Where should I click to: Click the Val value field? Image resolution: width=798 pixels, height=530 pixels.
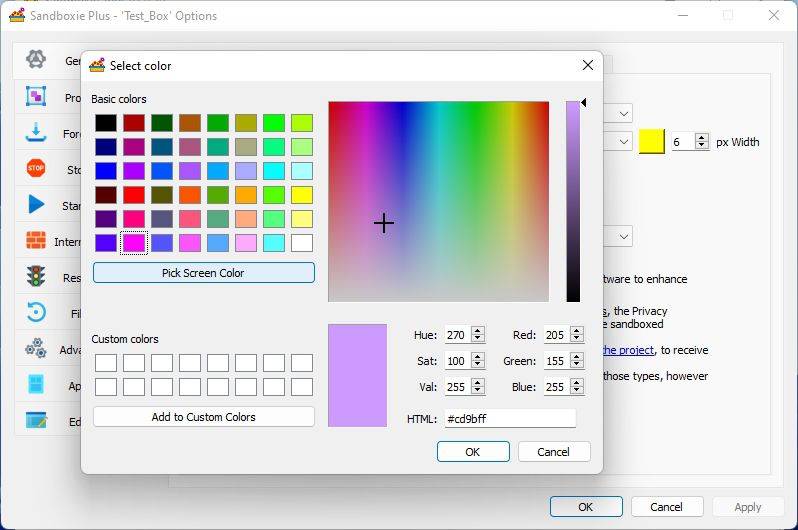(x=457, y=387)
